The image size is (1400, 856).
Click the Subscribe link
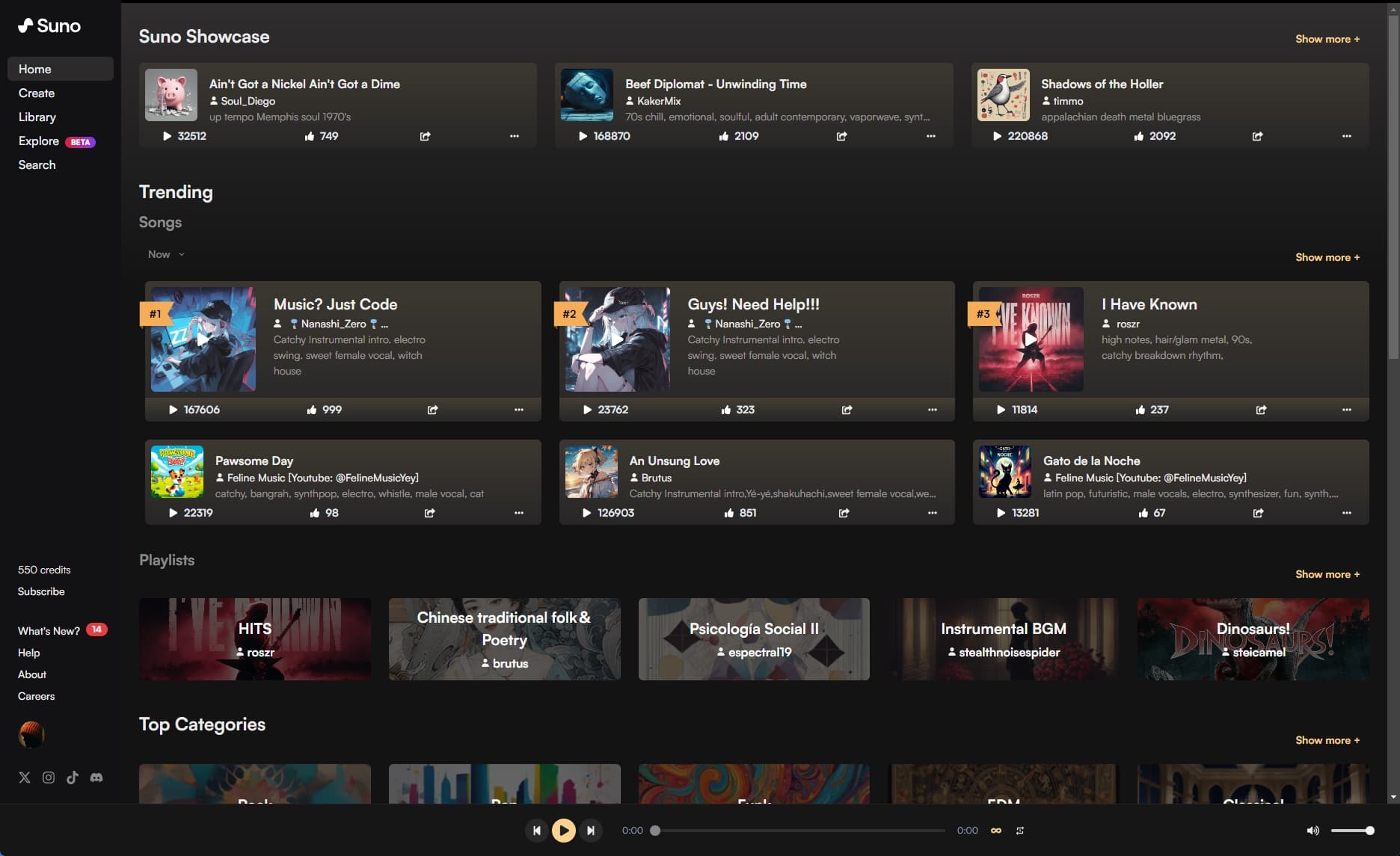click(41, 591)
